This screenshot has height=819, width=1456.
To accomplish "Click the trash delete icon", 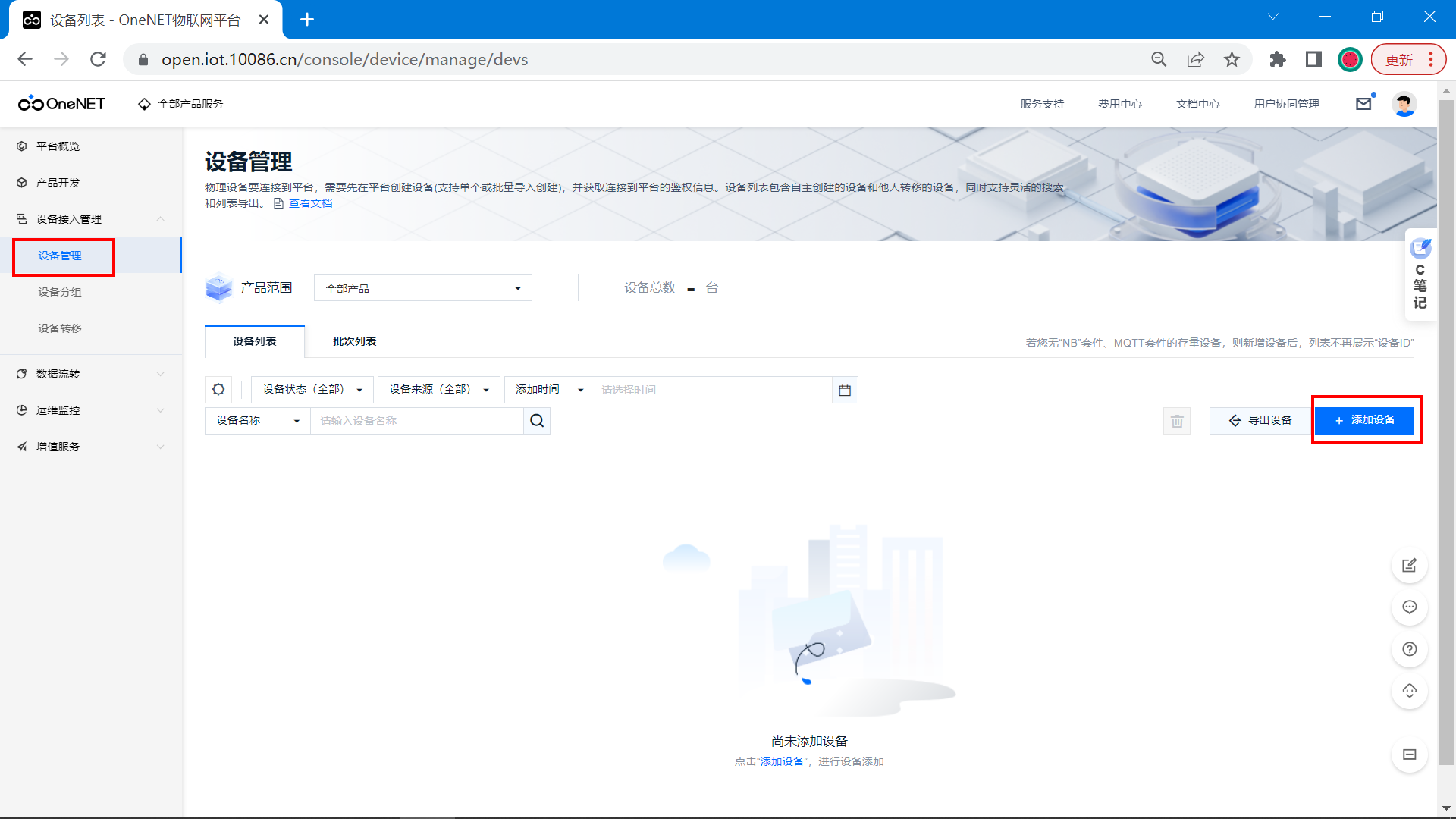I will point(1177,421).
